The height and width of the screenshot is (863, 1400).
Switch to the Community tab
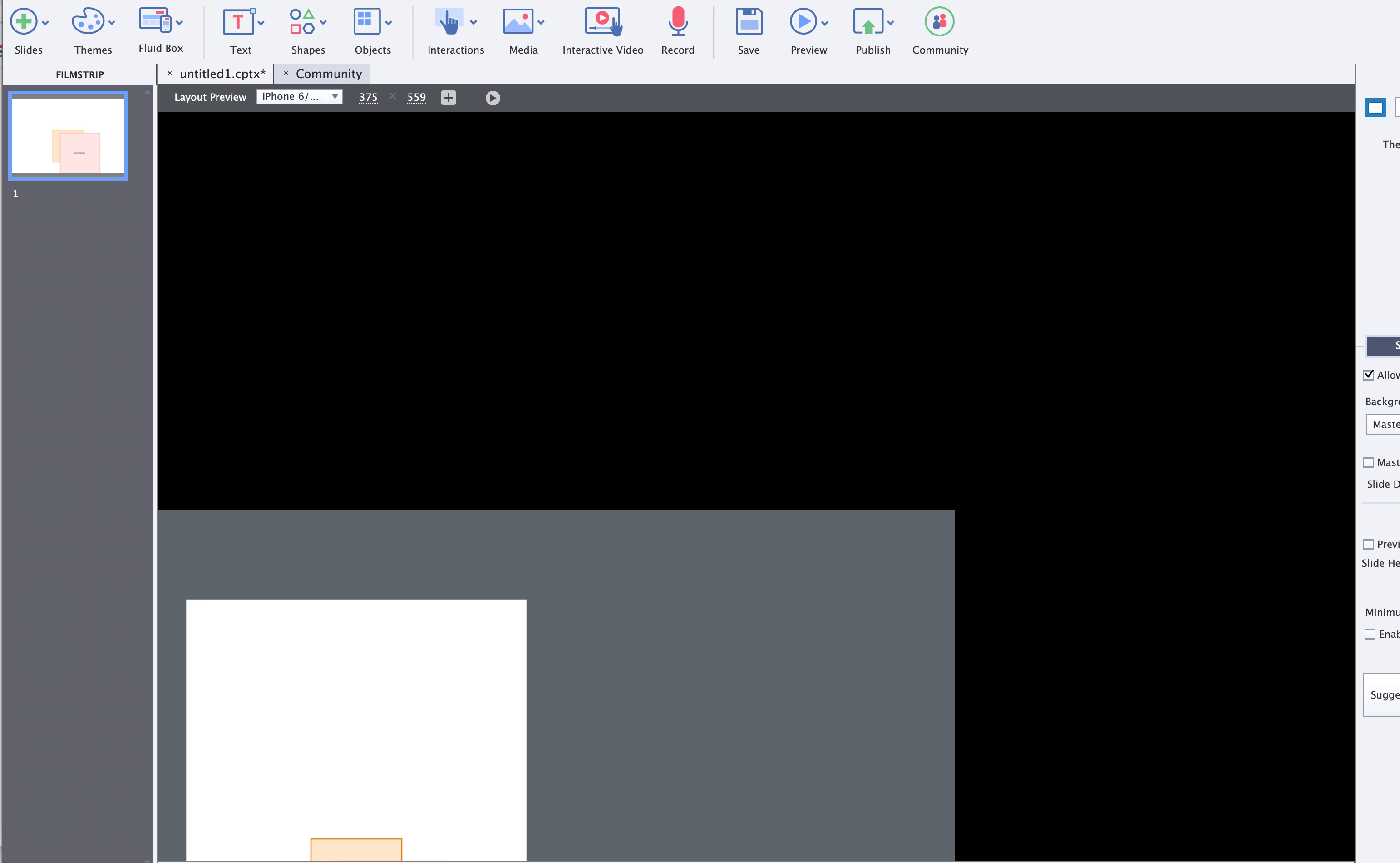(x=329, y=74)
